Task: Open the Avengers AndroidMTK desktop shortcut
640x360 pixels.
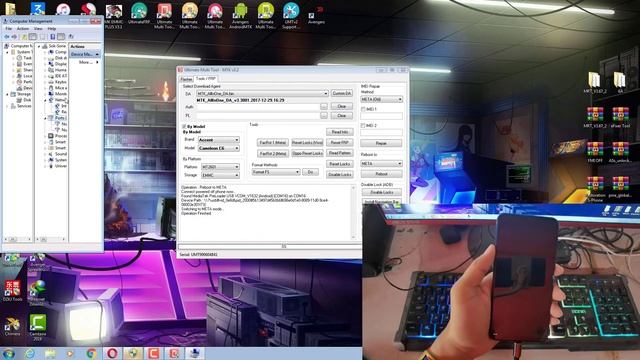Action: coord(240,16)
